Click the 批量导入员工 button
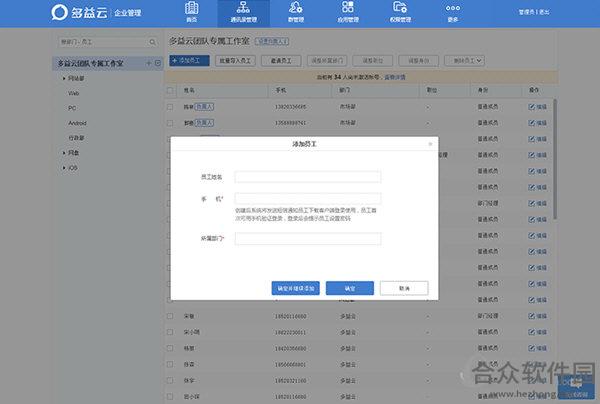Screen dimensions: 600x404 click(x=235, y=61)
